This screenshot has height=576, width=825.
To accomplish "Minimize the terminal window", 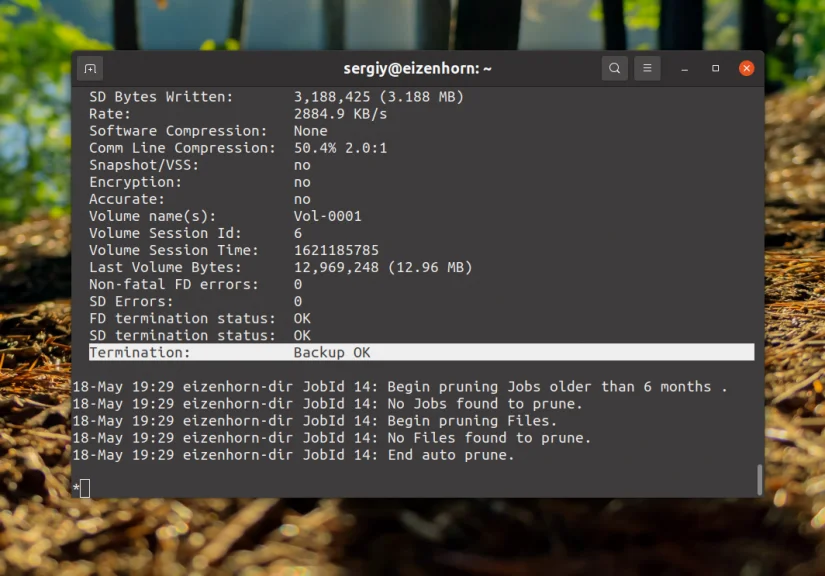I will coord(684,68).
